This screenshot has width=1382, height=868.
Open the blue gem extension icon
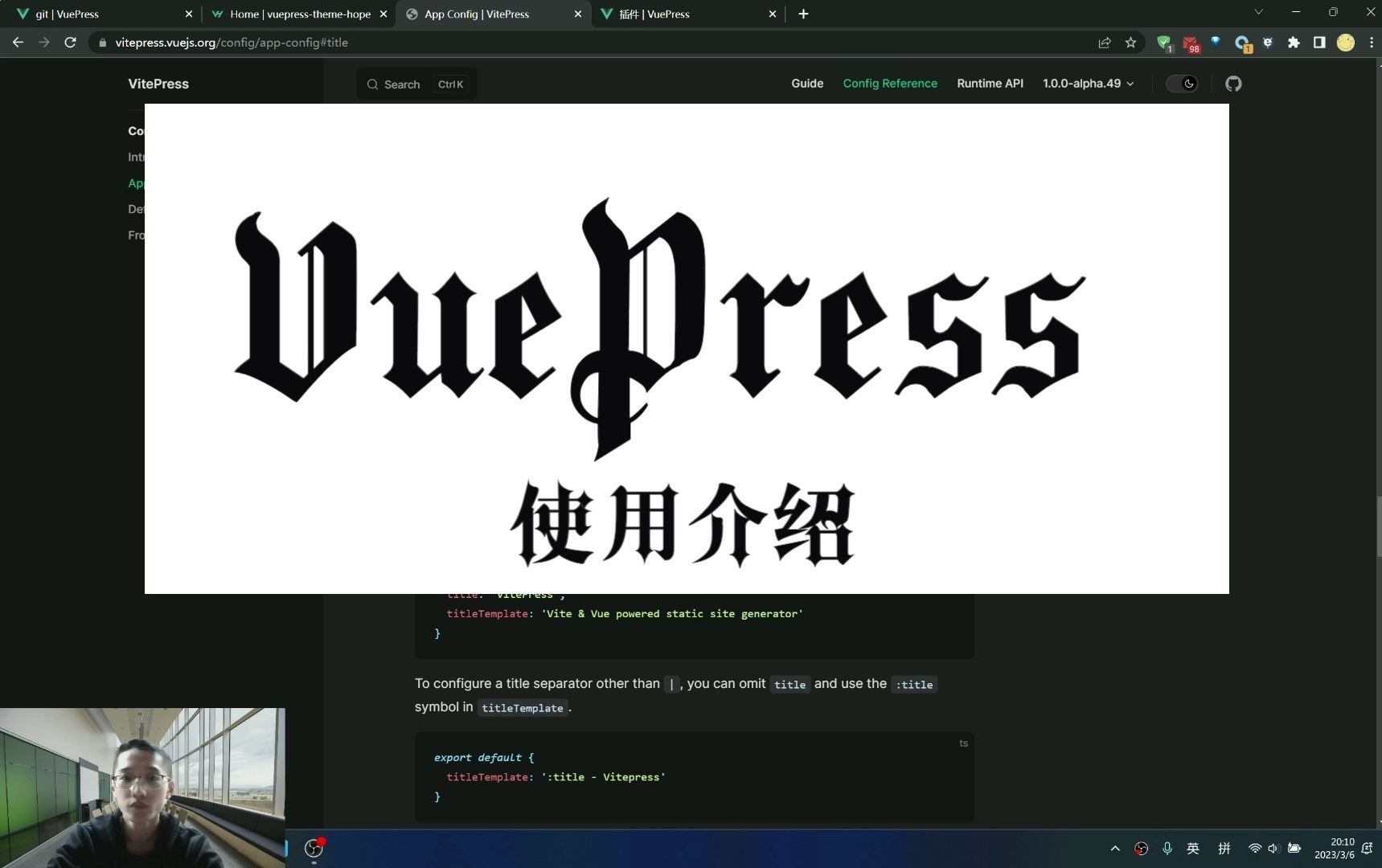pyautogui.click(x=1216, y=42)
